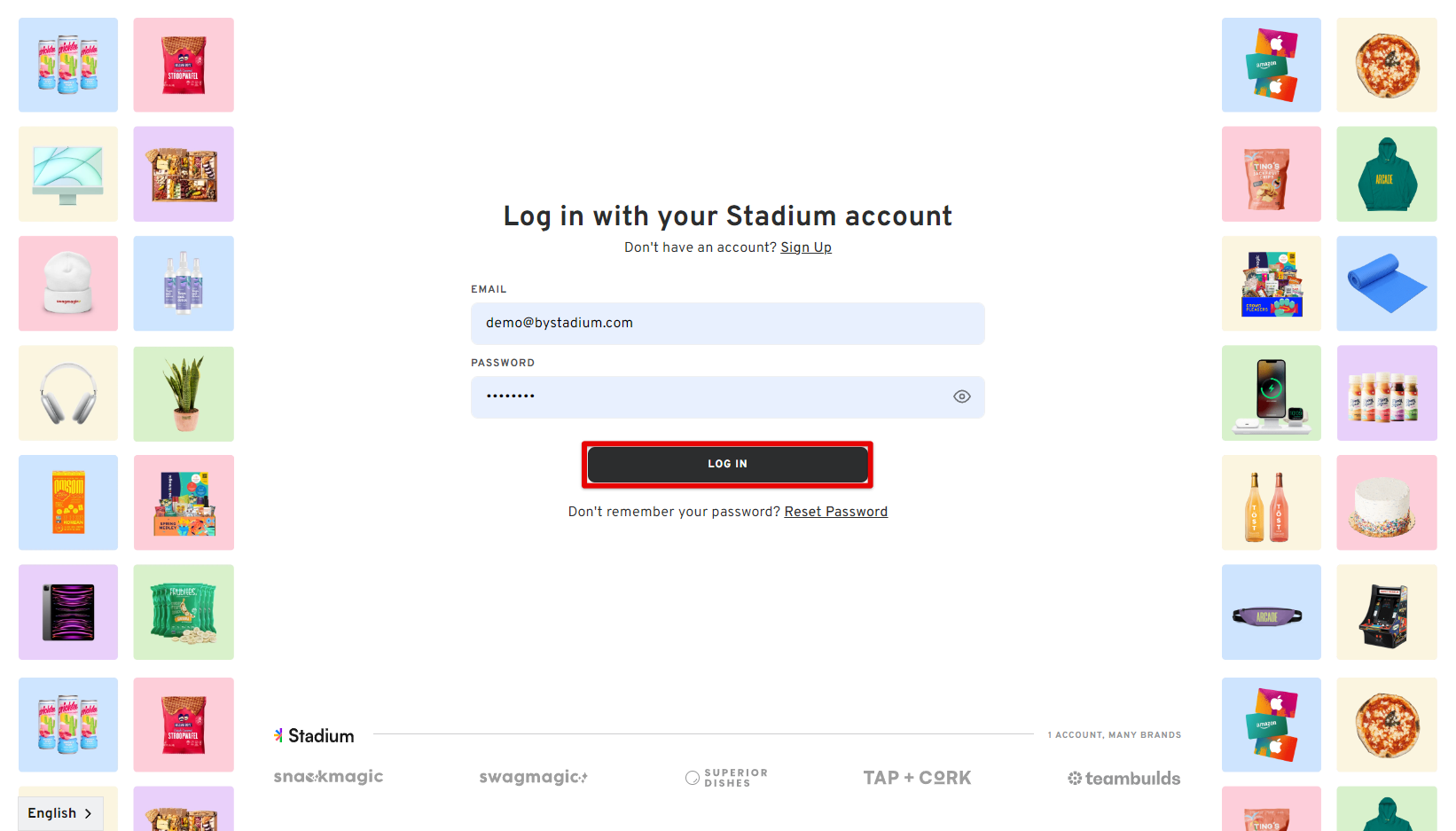1456x831 pixels.
Task: Click the green hoodie thumbnail
Action: click(1386, 174)
